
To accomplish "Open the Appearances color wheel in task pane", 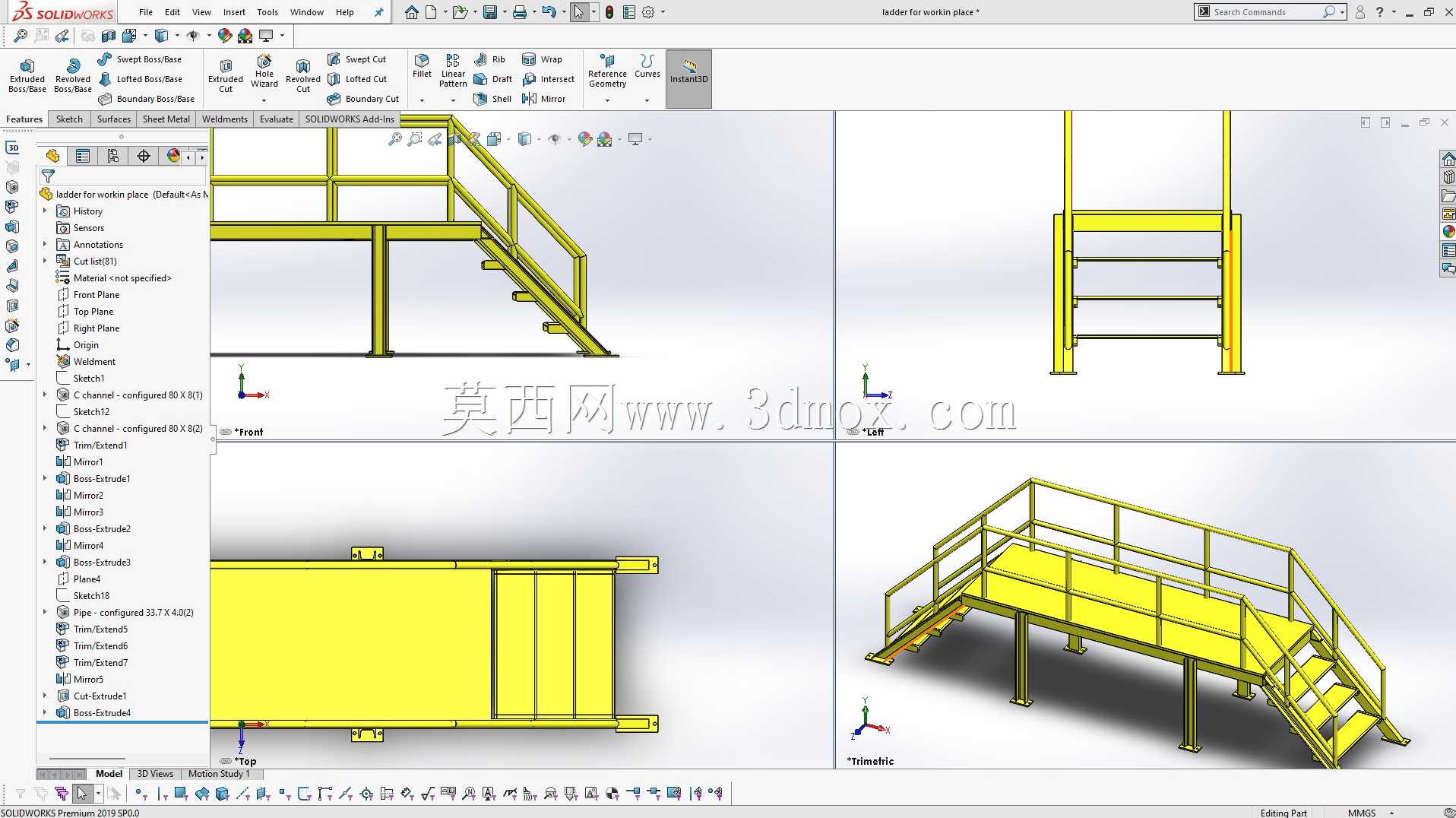I will [x=1448, y=231].
